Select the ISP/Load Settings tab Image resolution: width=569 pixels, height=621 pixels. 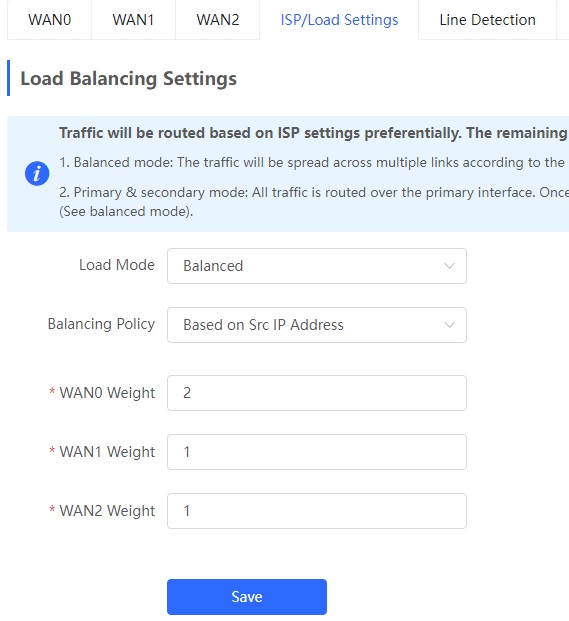point(339,20)
